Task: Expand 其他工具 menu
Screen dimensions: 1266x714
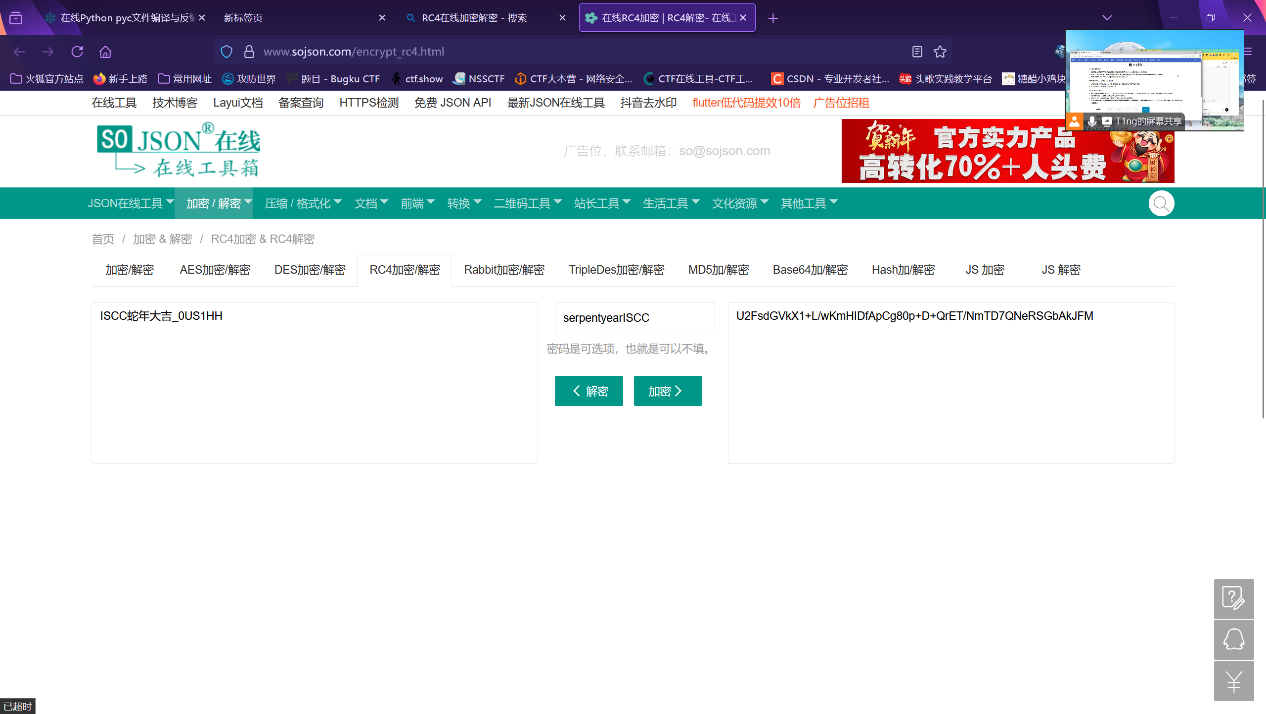Action: (x=809, y=203)
